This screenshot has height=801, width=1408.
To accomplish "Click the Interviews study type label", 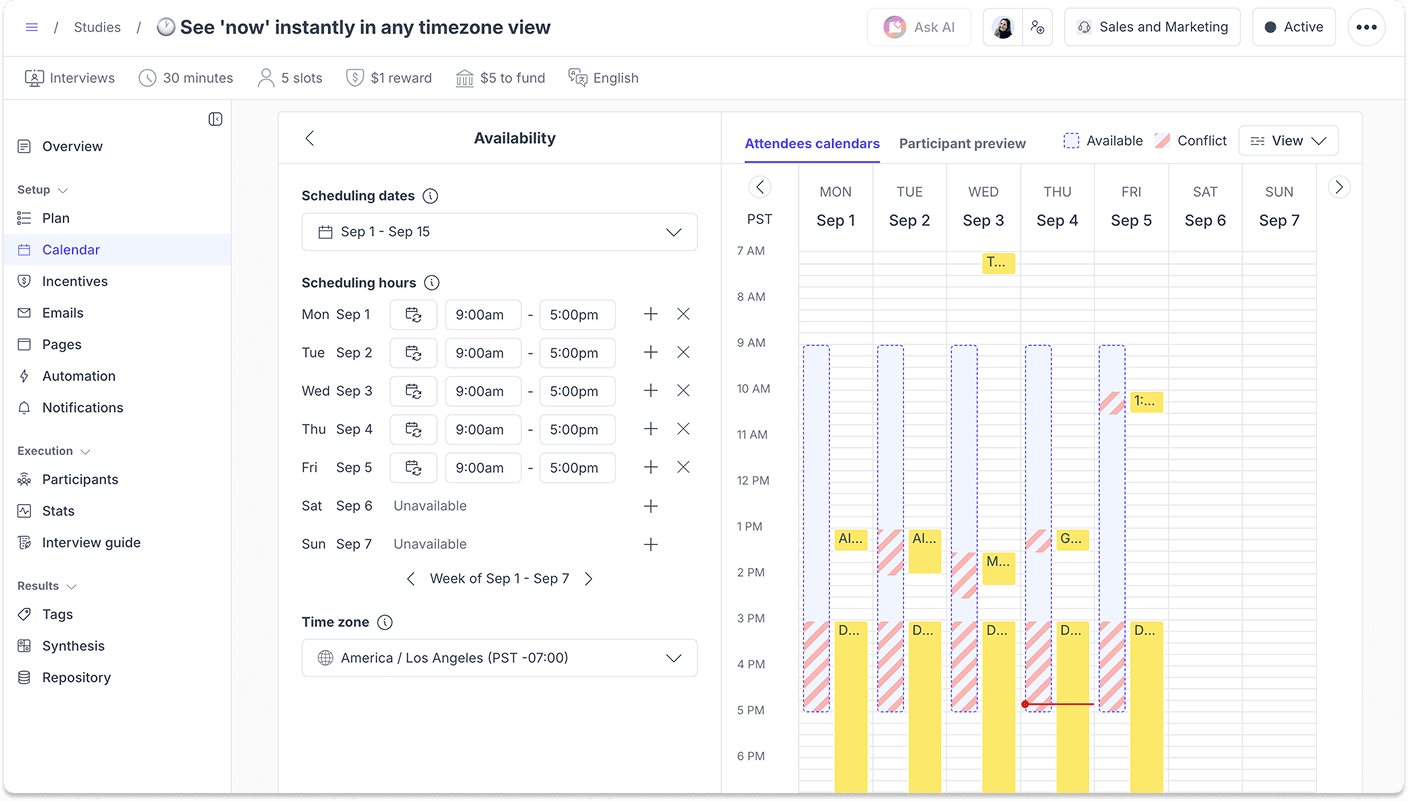I will 70,78.
